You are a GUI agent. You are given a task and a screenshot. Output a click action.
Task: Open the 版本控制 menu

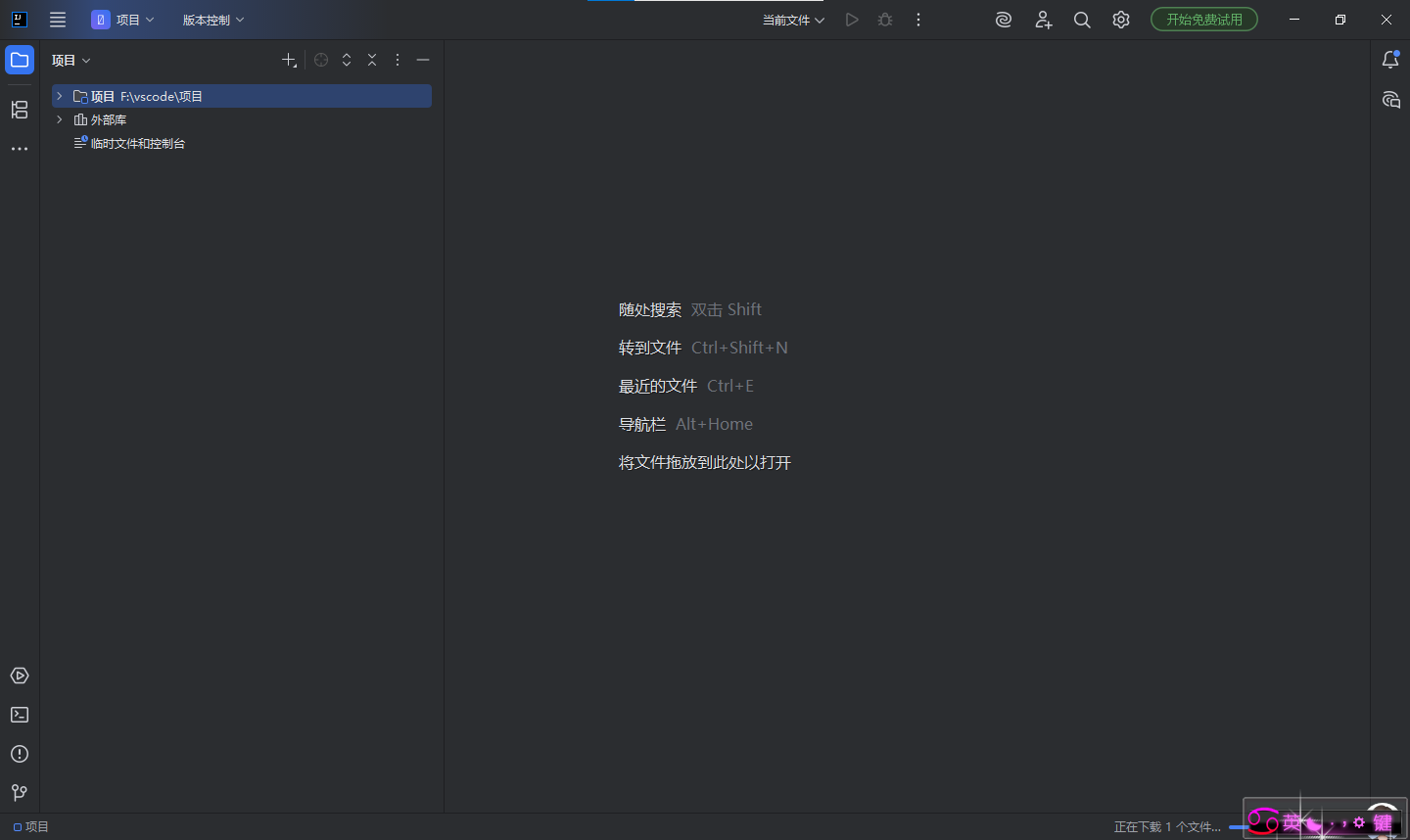[x=212, y=20]
